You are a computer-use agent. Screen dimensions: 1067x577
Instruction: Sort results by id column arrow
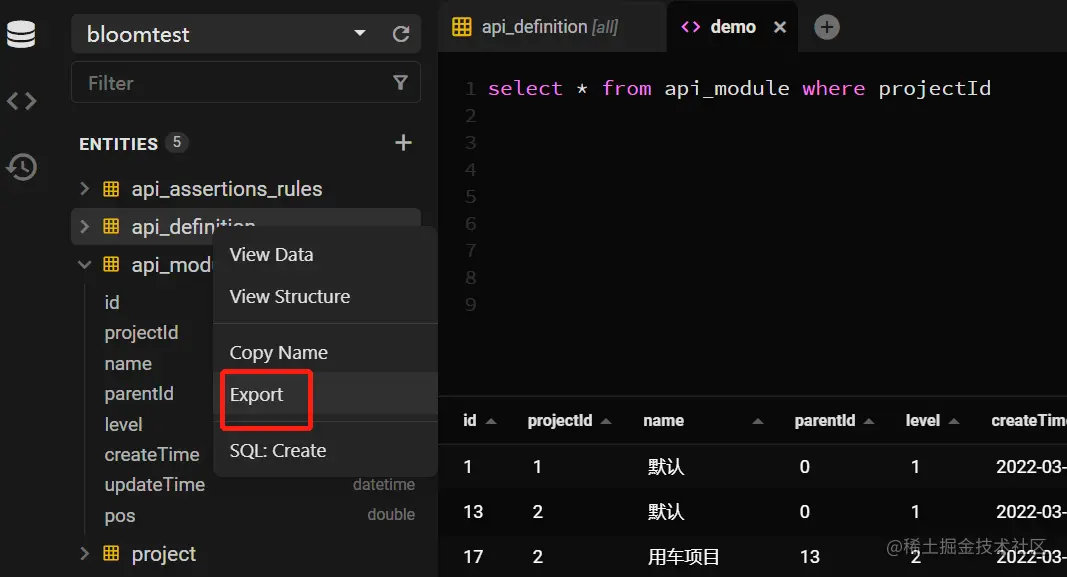click(x=491, y=421)
